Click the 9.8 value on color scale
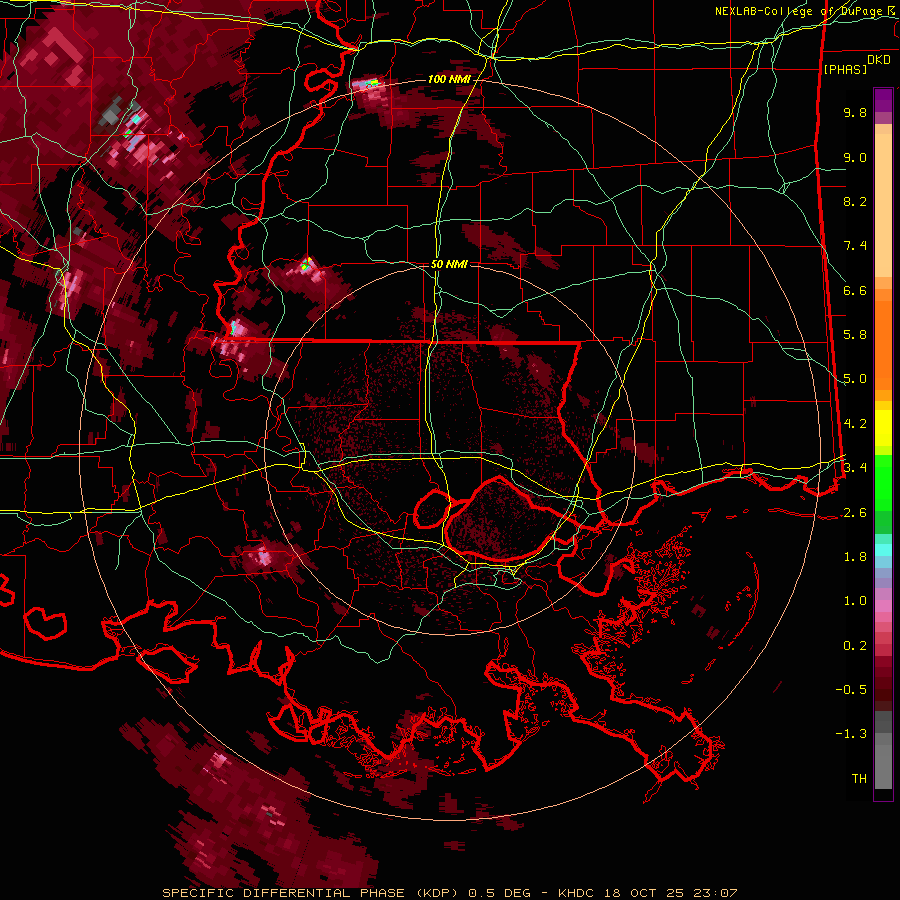Image resolution: width=900 pixels, height=900 pixels. tap(855, 112)
